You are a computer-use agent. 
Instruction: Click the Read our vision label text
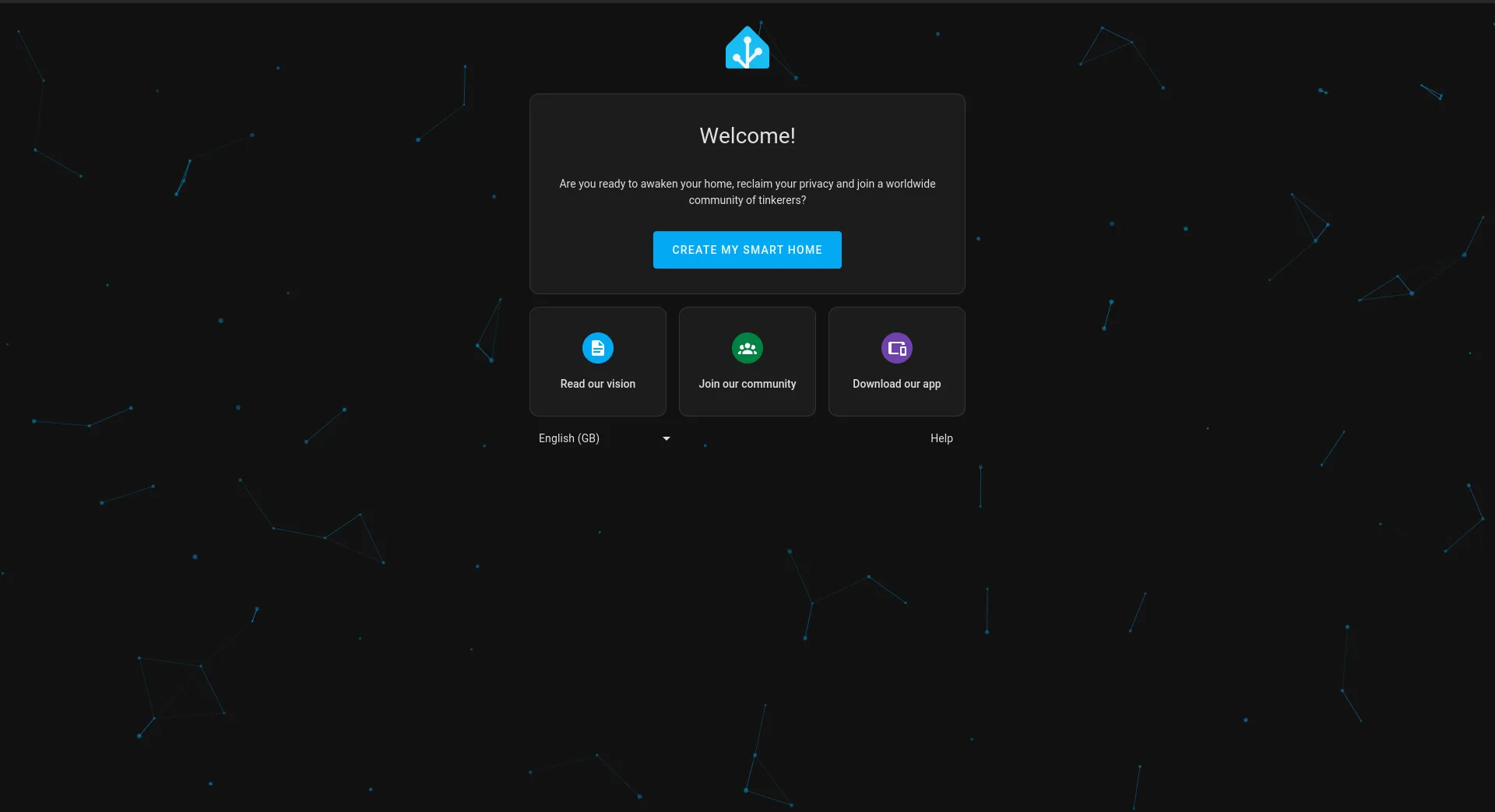597,383
